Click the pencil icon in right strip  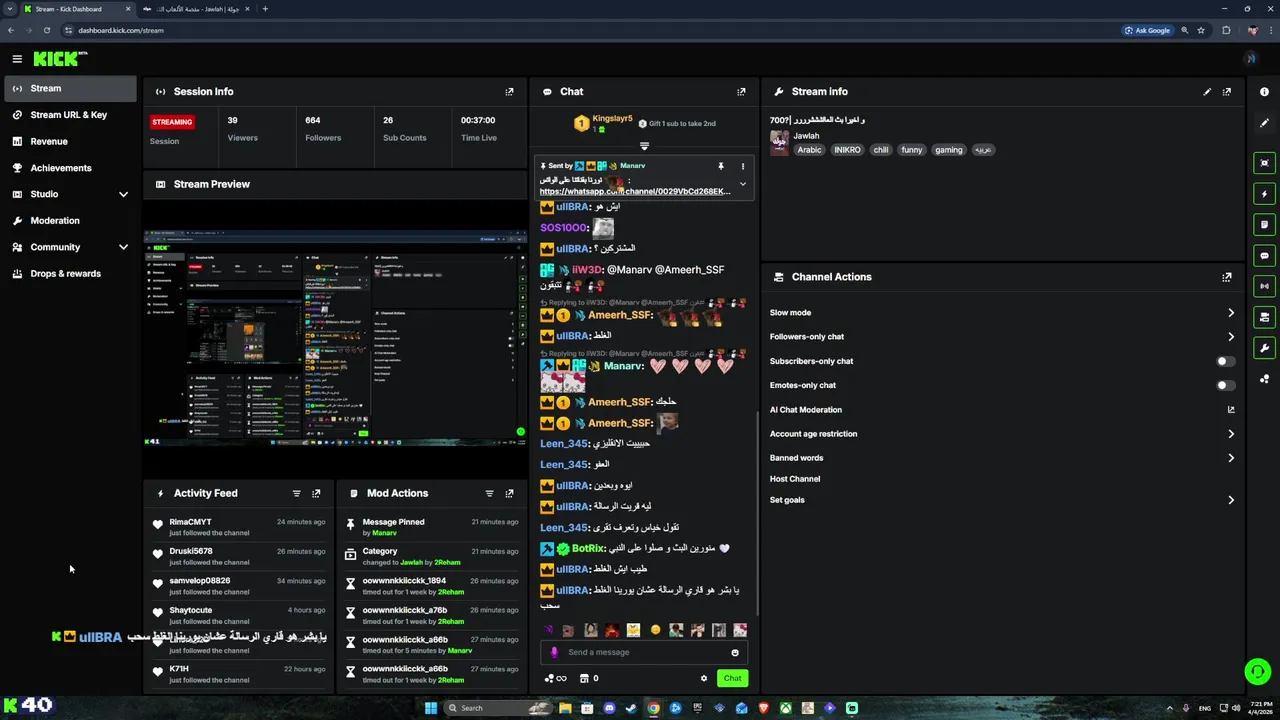click(1265, 123)
